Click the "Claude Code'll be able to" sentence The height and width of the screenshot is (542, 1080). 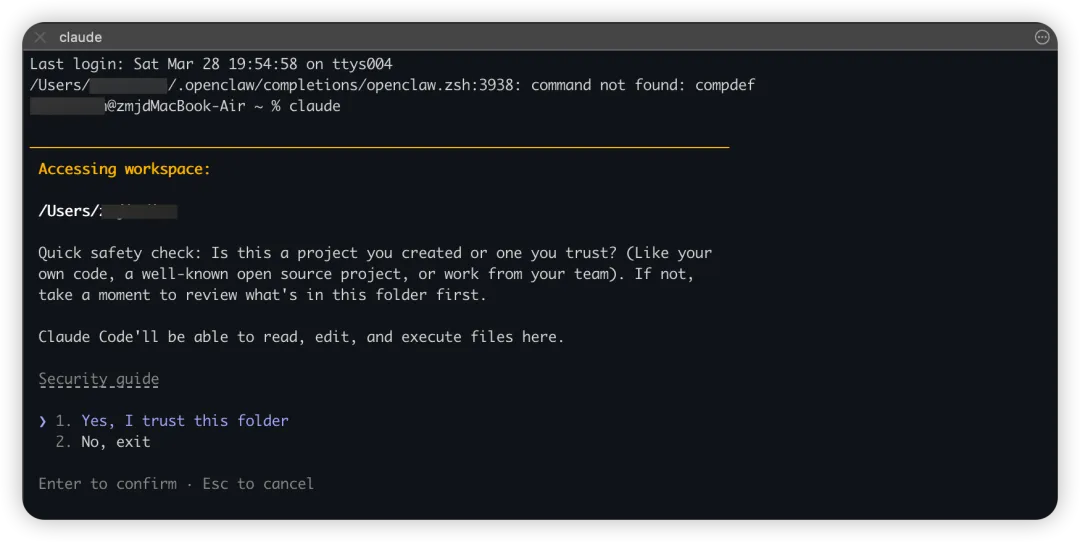pyautogui.click(x=301, y=337)
